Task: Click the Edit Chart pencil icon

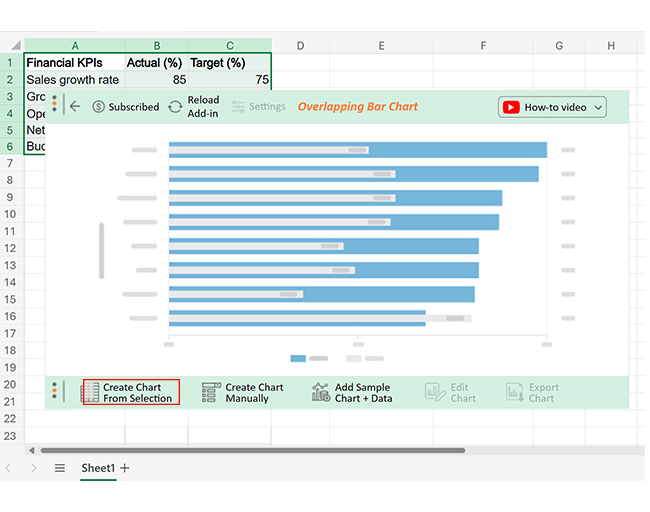Action: tap(435, 392)
